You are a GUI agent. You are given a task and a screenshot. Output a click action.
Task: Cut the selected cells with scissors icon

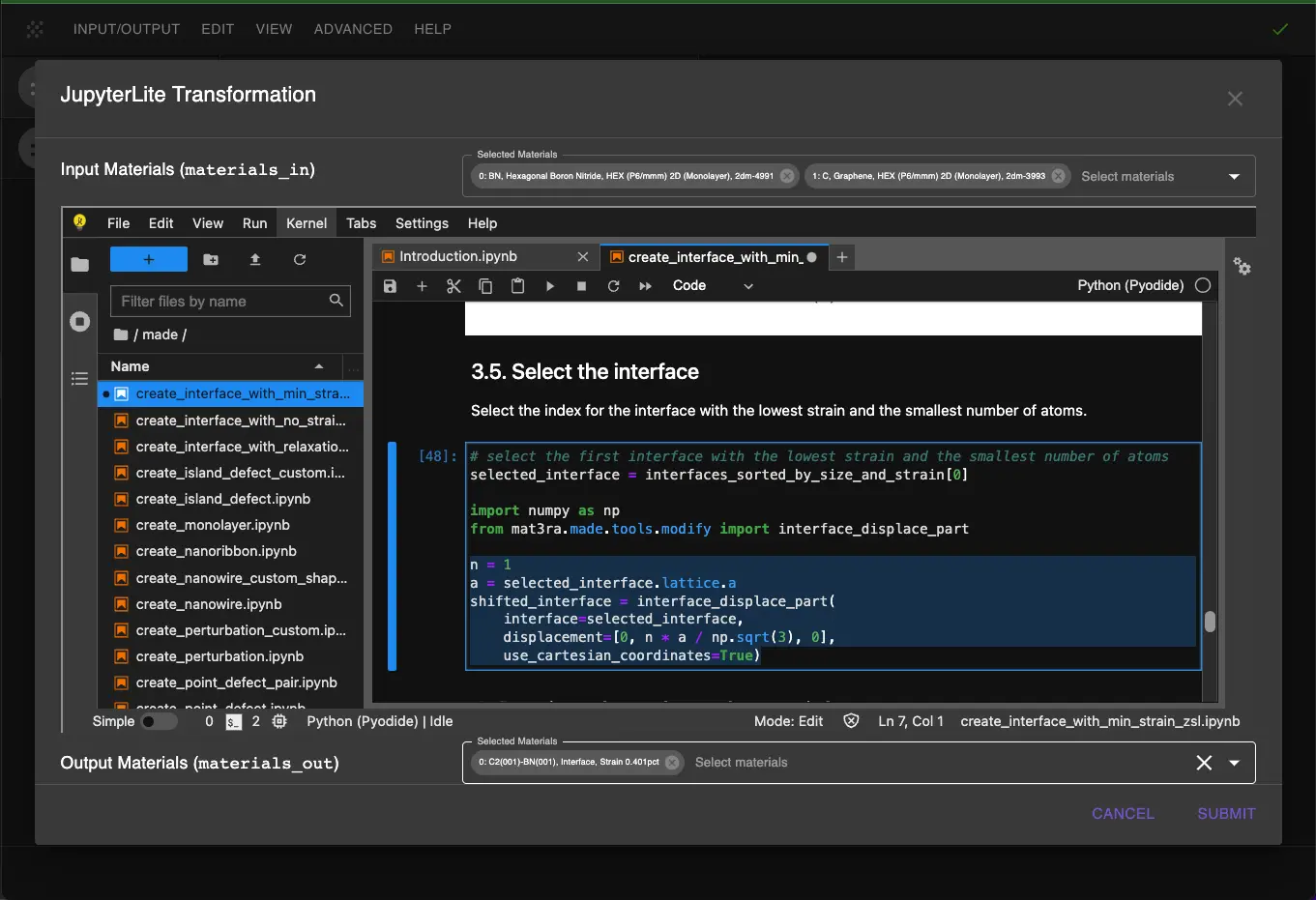click(x=453, y=285)
